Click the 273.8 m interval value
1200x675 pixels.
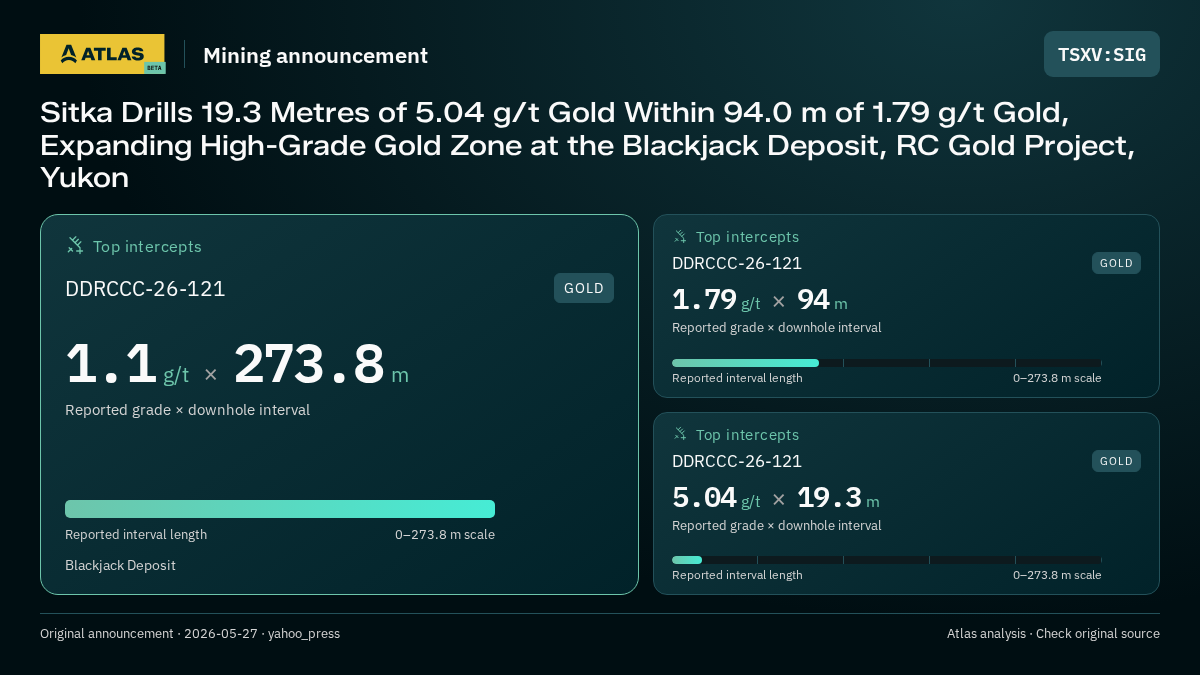[321, 365]
